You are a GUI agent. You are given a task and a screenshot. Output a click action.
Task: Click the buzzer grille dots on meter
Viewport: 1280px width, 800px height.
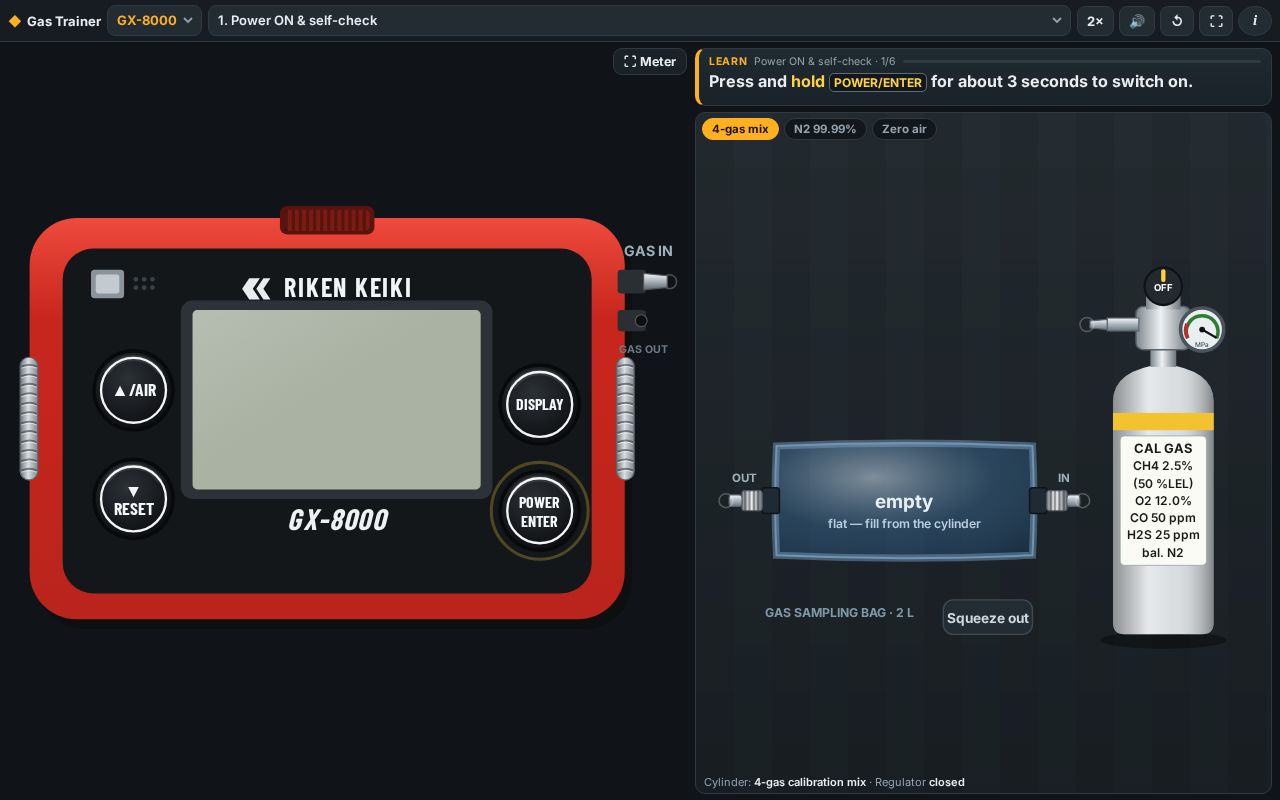pos(144,284)
